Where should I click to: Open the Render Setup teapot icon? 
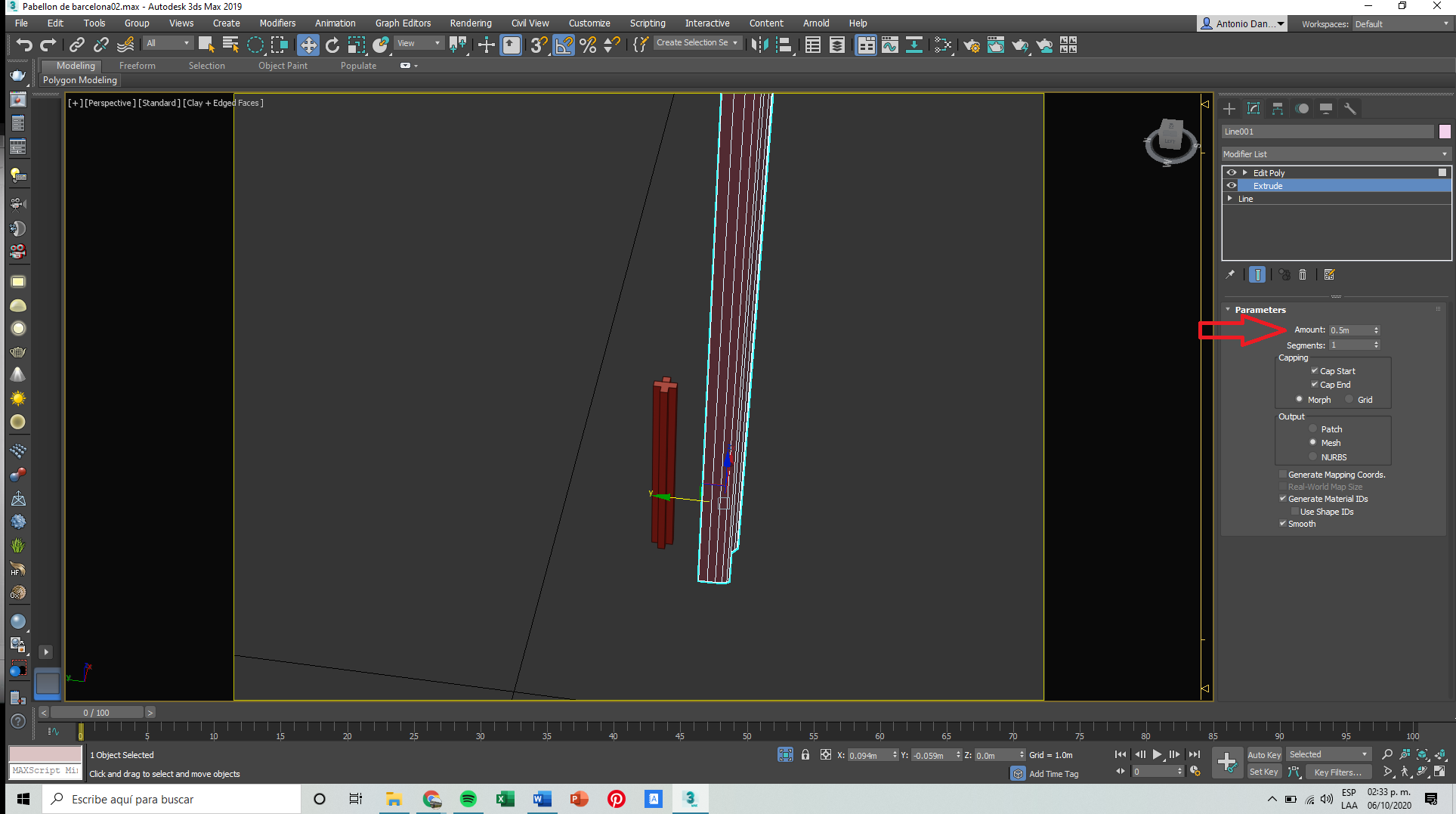(972, 45)
